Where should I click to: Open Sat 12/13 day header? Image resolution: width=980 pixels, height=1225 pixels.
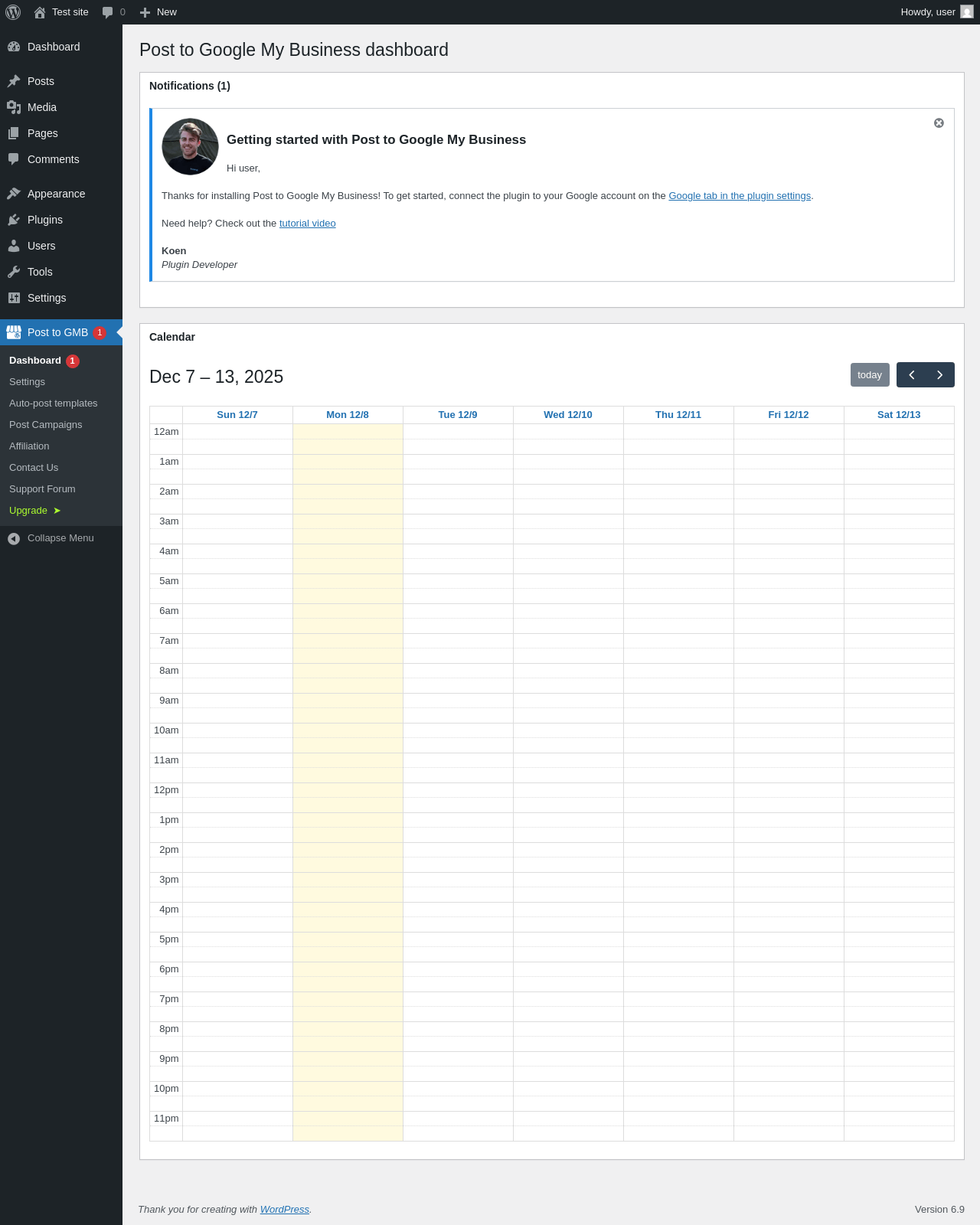[x=899, y=415]
